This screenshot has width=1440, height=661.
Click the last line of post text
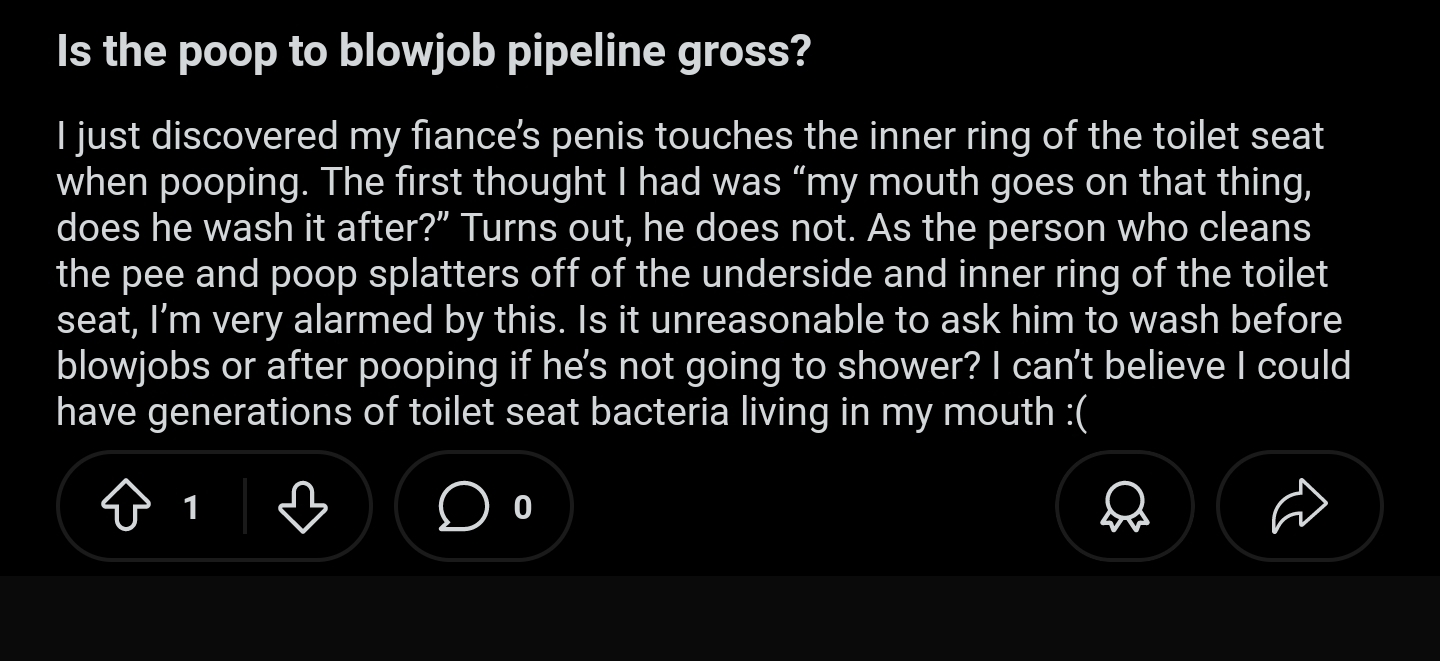coord(570,411)
